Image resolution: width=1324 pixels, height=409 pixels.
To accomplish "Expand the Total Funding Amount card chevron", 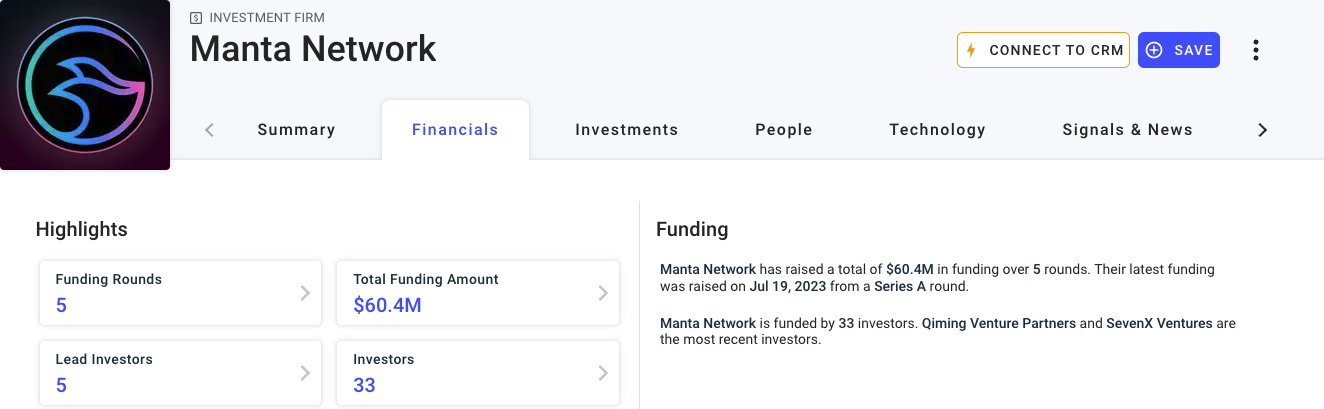I will [603, 293].
